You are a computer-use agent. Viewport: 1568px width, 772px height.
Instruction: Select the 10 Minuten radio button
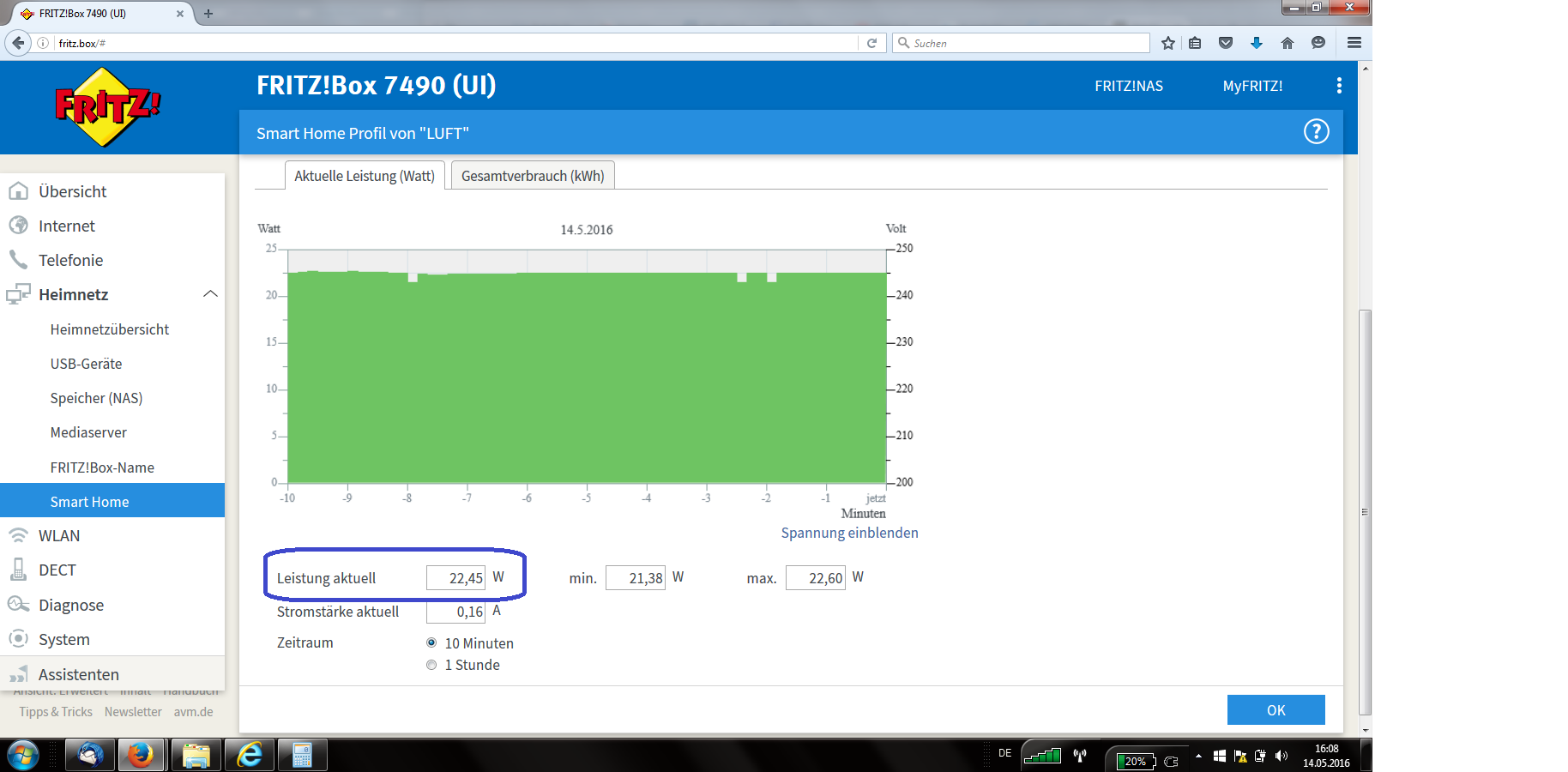point(431,643)
